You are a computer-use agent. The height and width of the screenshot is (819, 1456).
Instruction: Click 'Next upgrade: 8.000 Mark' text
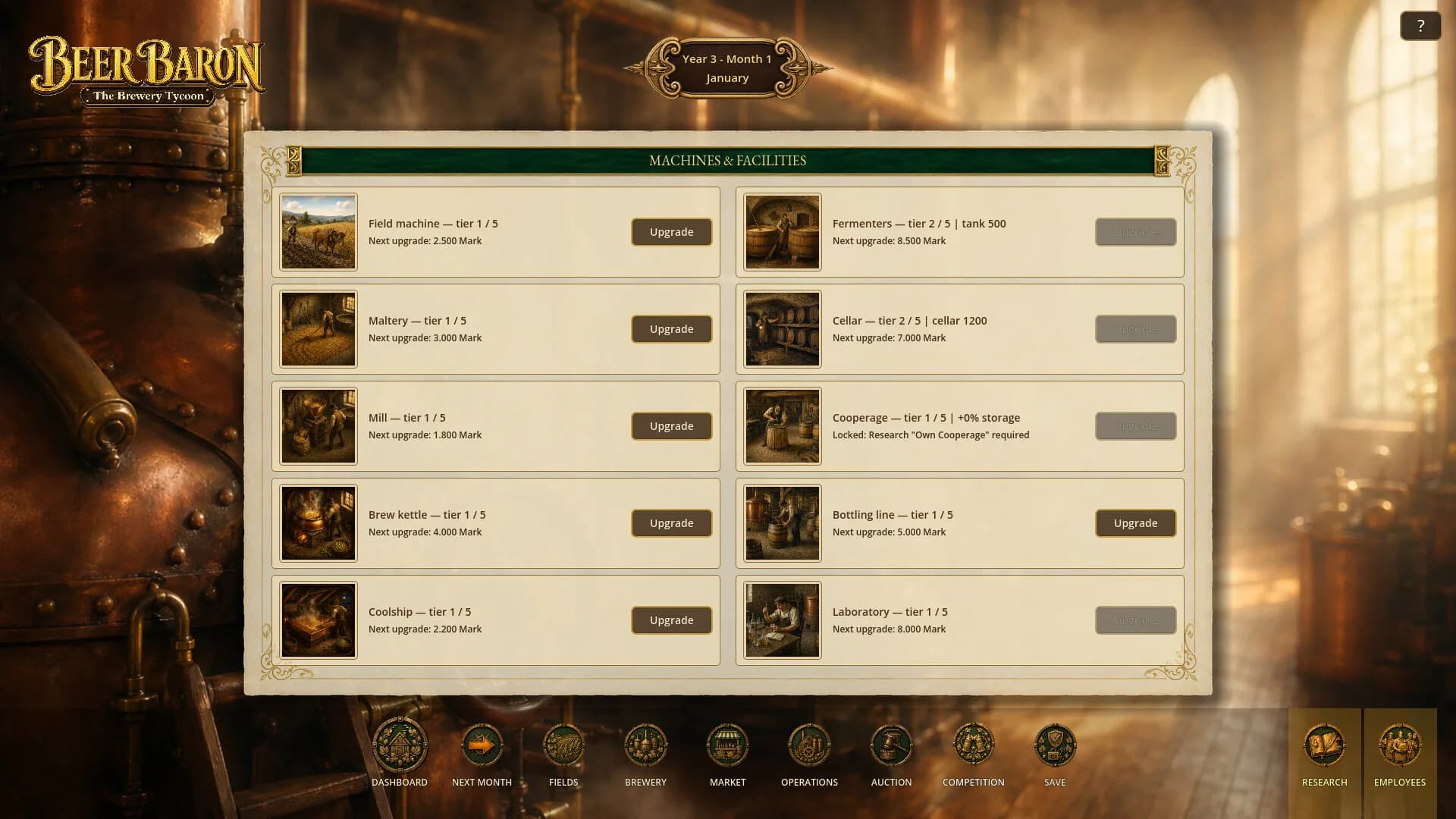pyautogui.click(x=889, y=629)
